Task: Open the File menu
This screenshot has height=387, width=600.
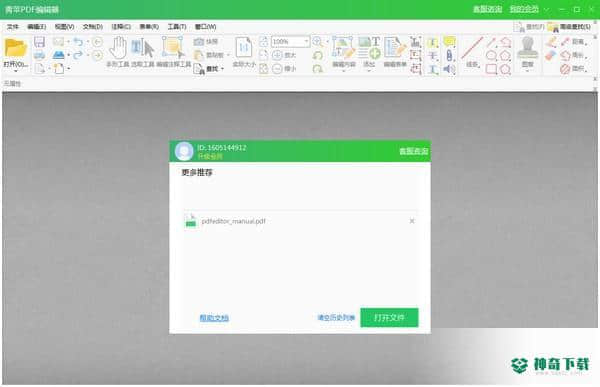Action: point(13,27)
